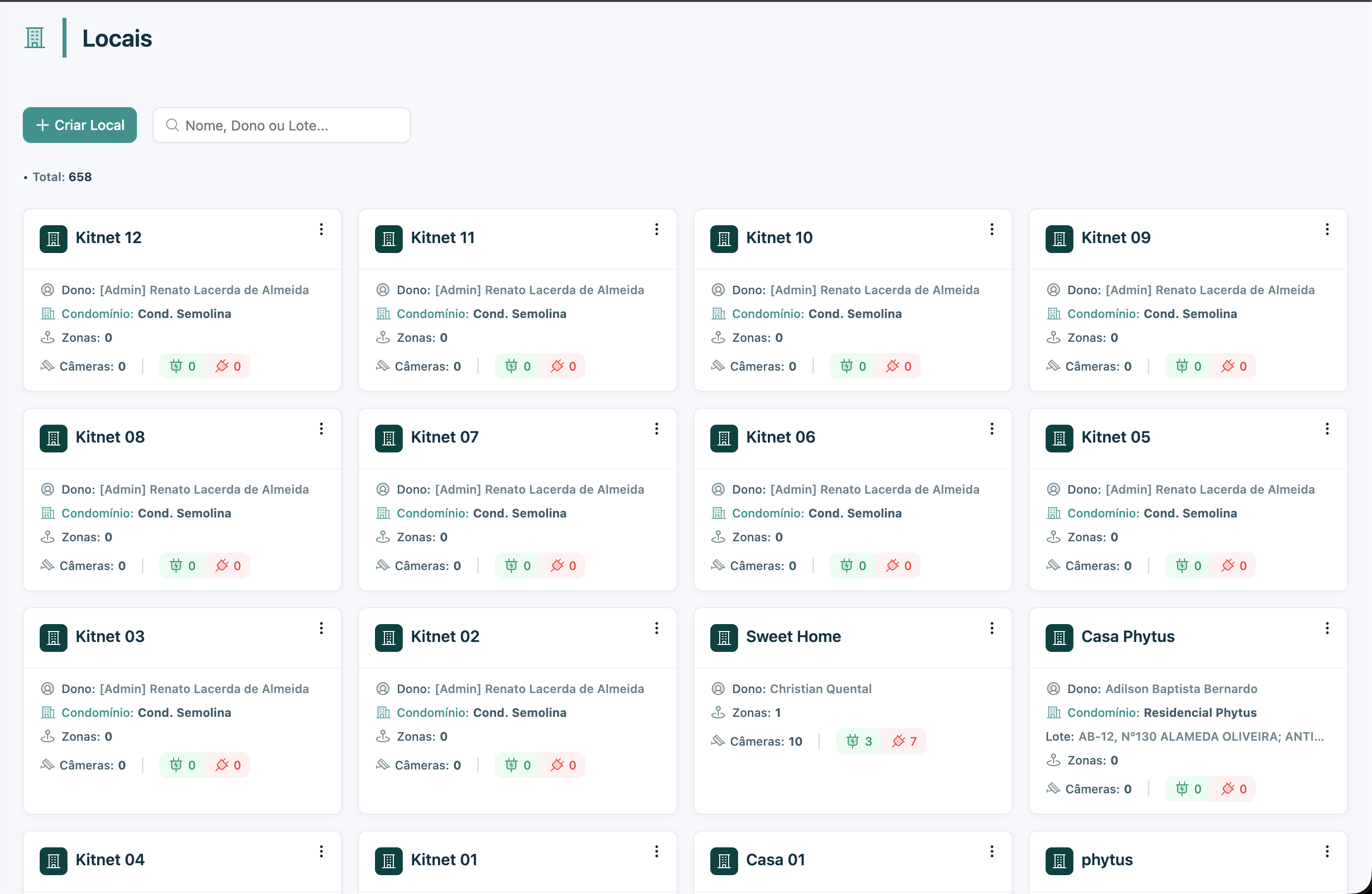
Task: Open the three-dot menu on Kitnet 05
Action: click(1327, 429)
